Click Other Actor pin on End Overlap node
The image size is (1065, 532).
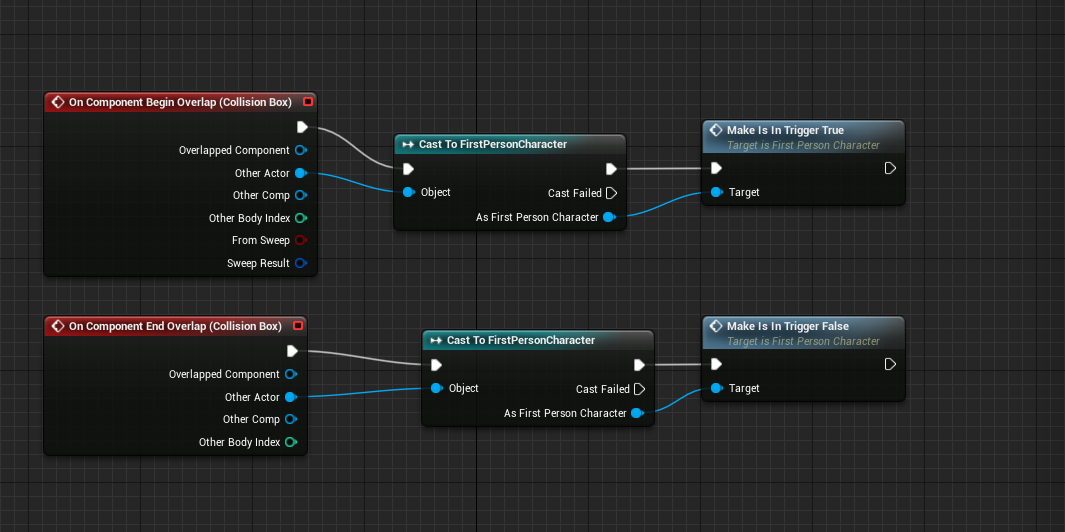[291, 397]
